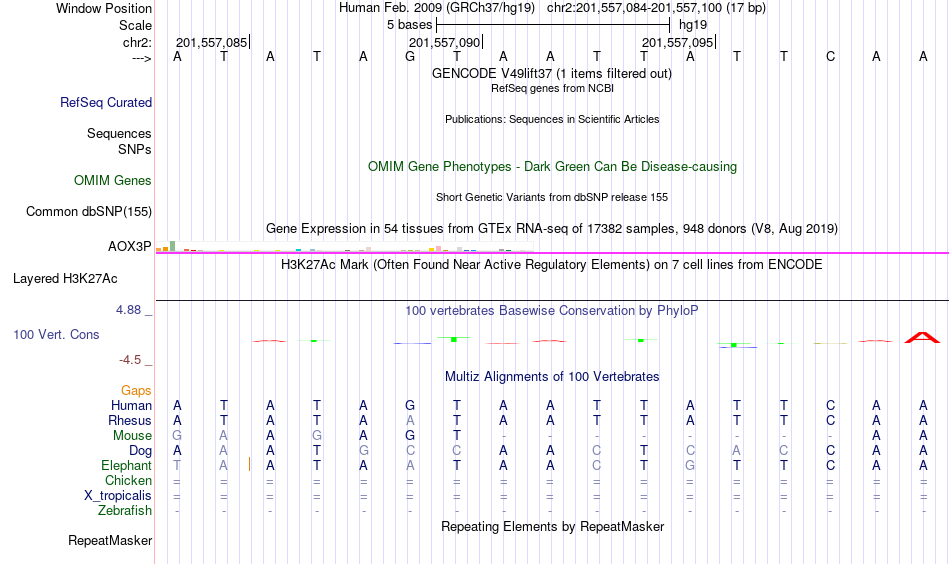950x564 pixels.
Task: Click the RefSeq genes from NCBI title
Action: point(553,88)
